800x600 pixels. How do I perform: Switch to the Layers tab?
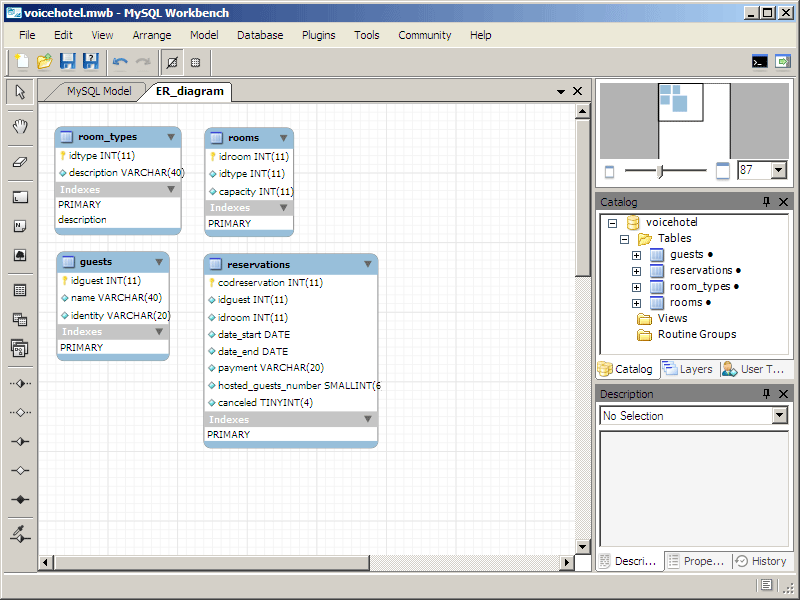click(x=689, y=369)
